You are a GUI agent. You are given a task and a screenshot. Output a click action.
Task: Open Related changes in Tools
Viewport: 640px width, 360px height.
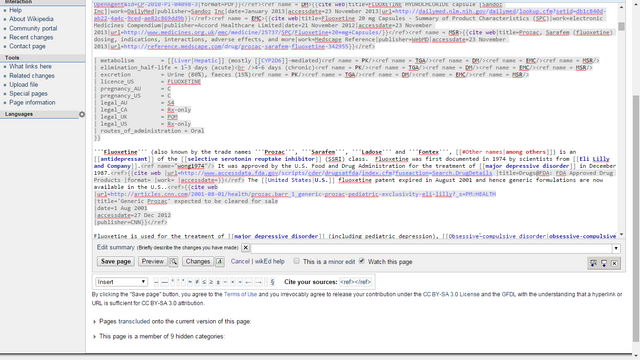pos(32,76)
